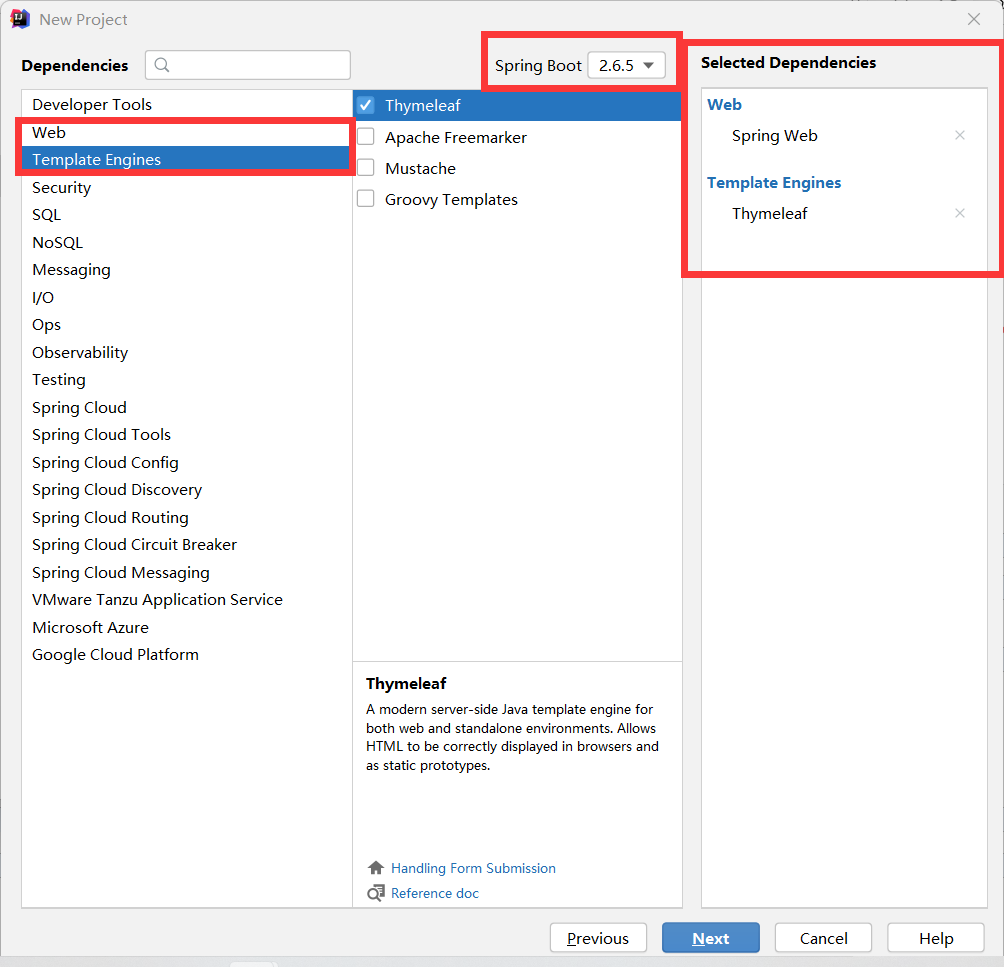This screenshot has width=1004, height=967.
Task: Select the NoSQL category
Action: [x=186, y=243]
